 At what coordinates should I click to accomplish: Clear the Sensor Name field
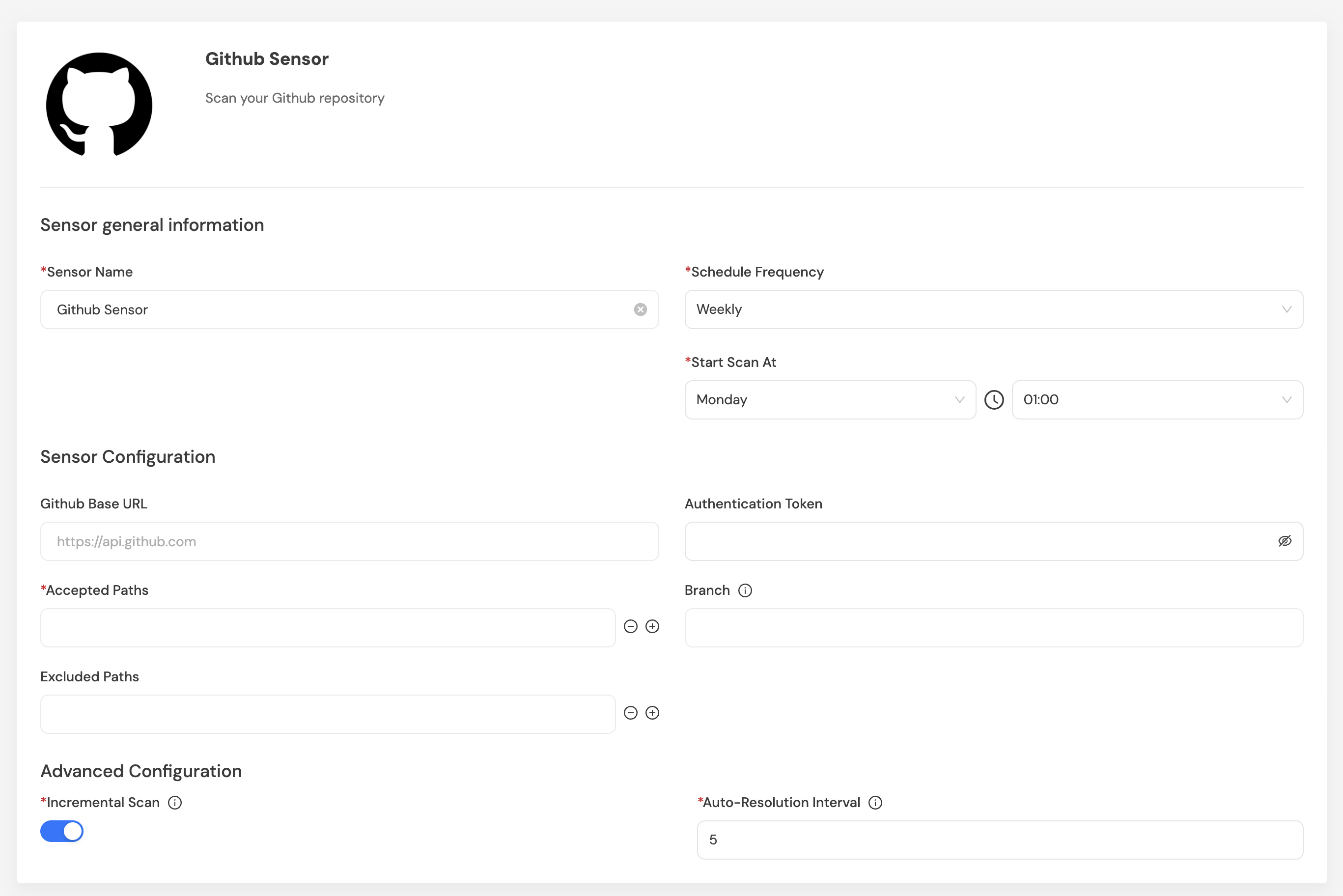640,309
